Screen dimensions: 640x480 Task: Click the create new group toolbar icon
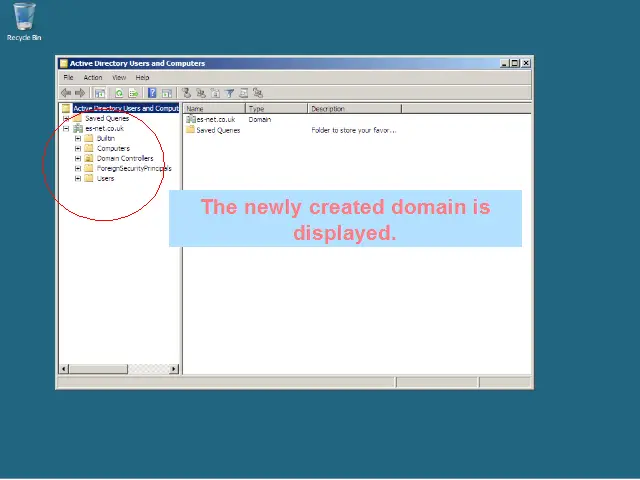point(200,93)
